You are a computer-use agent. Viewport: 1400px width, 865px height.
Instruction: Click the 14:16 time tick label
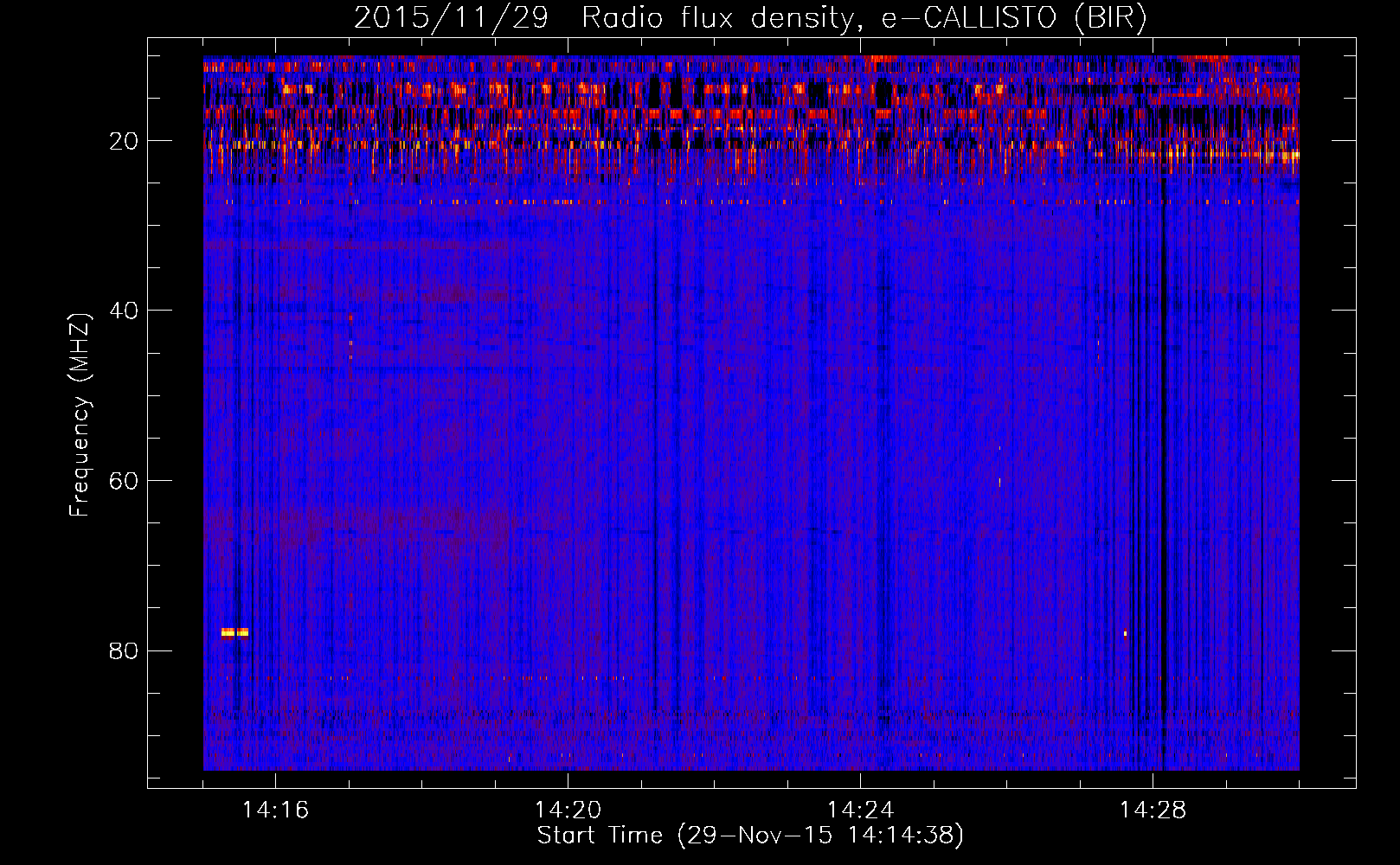(x=275, y=811)
